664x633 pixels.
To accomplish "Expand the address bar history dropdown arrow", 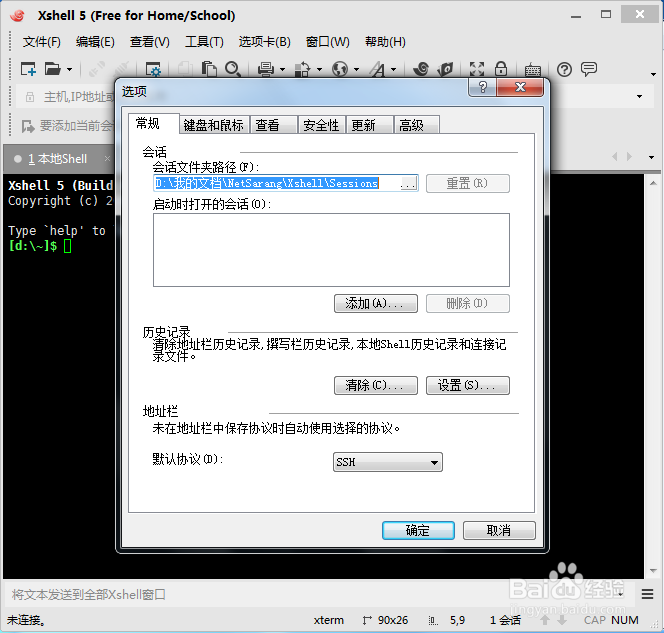I will [x=639, y=97].
